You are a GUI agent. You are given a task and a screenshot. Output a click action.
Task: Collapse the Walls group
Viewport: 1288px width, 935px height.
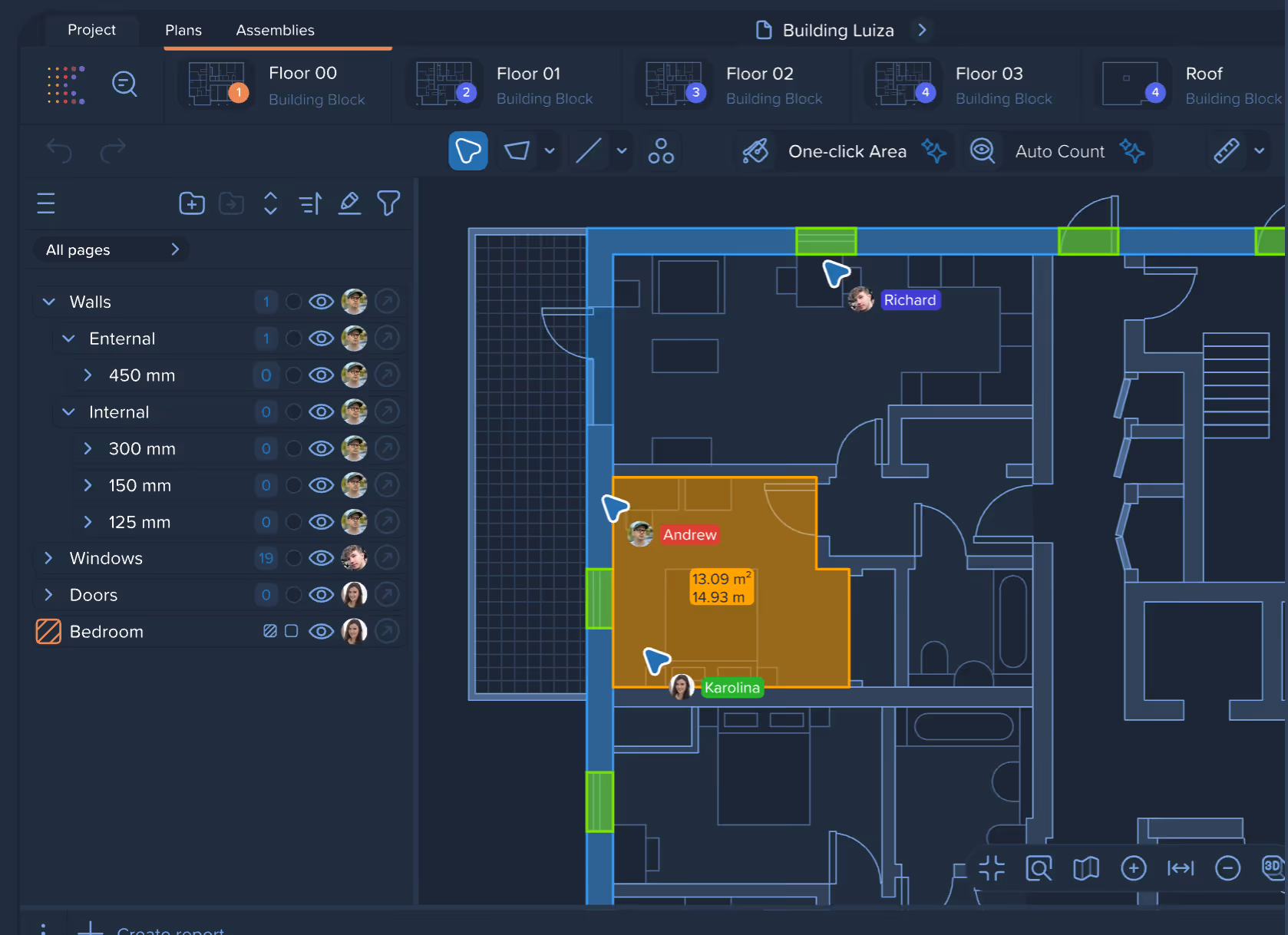(x=48, y=301)
